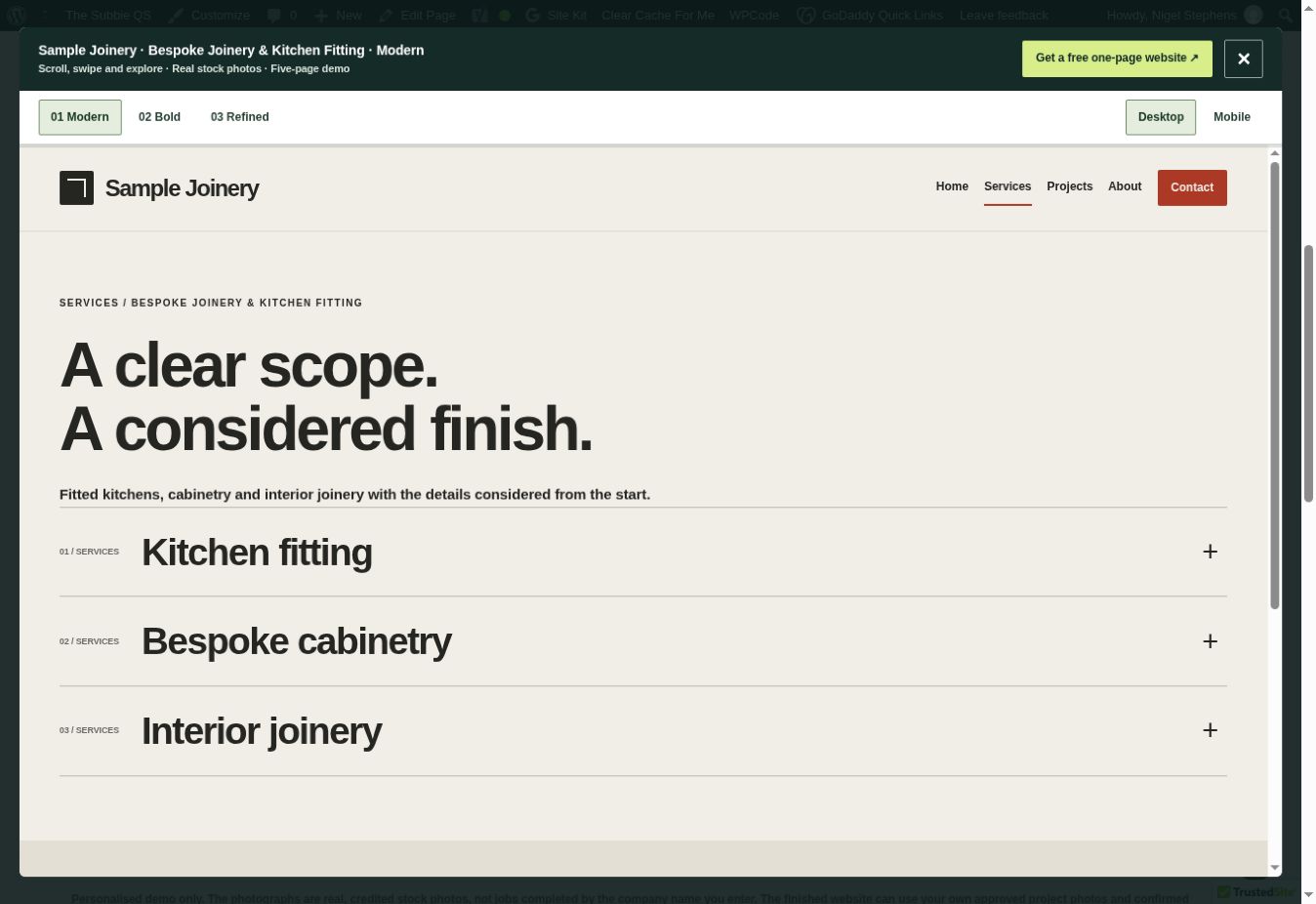Open GoDaddy Quick Links in admin bar

870,15
